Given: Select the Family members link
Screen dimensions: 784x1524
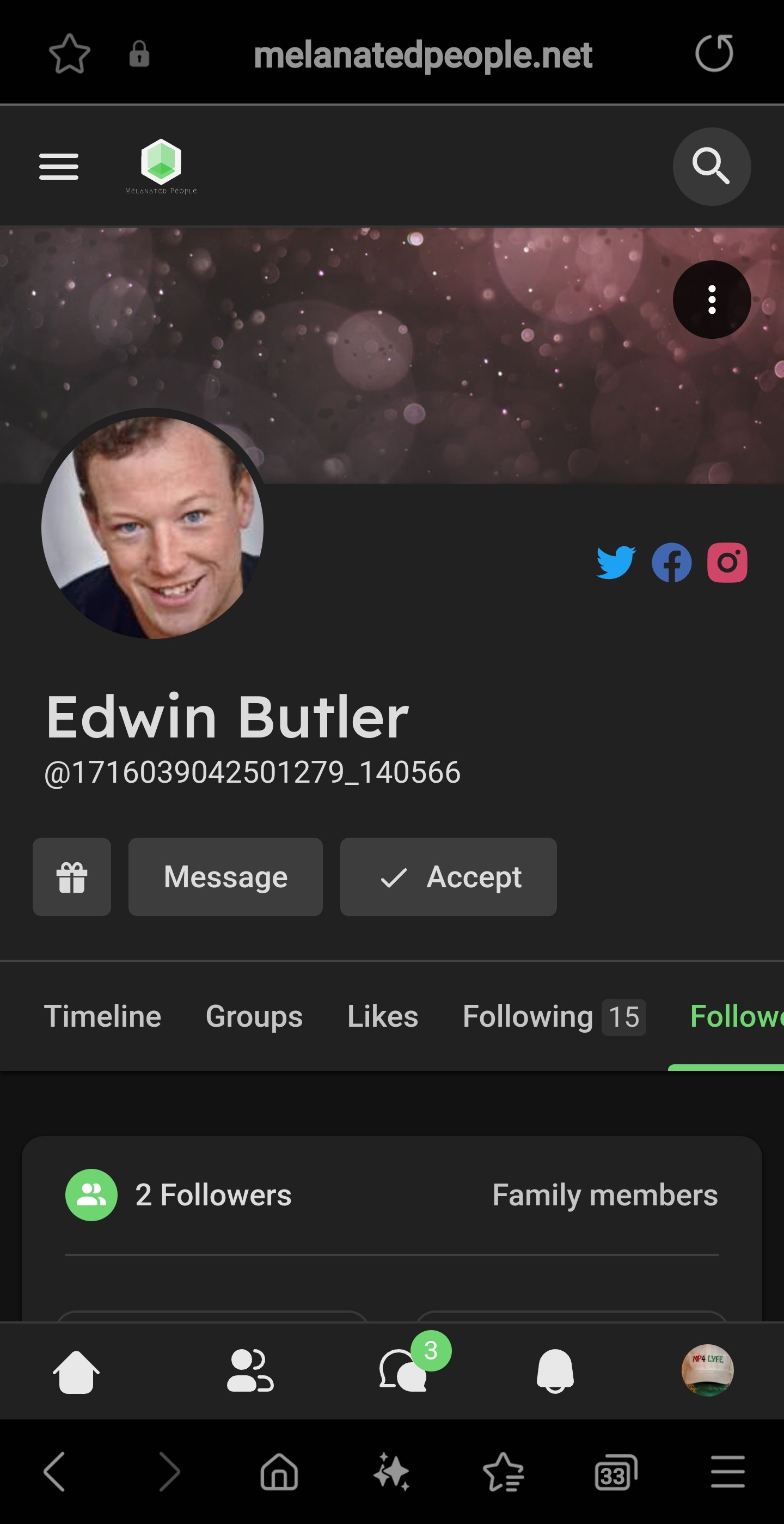Looking at the screenshot, I should pyautogui.click(x=605, y=1194).
